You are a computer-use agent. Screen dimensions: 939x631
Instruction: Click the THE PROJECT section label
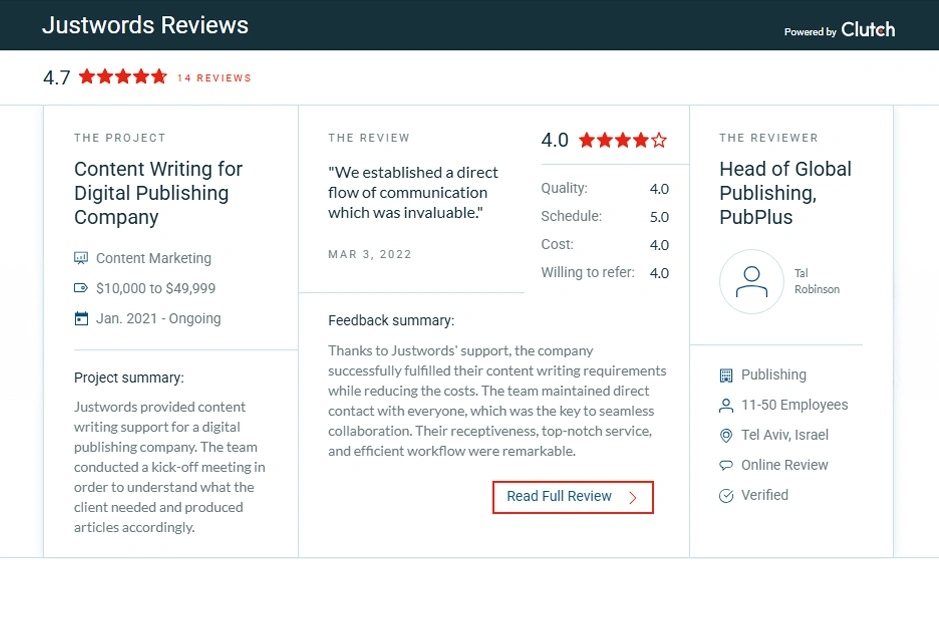pyautogui.click(x=120, y=138)
